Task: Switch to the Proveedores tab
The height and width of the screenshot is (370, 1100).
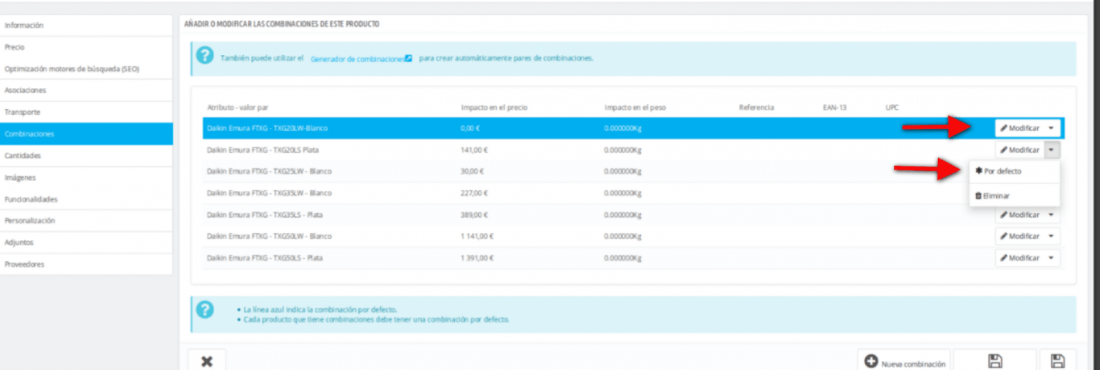Action: tap(86, 264)
